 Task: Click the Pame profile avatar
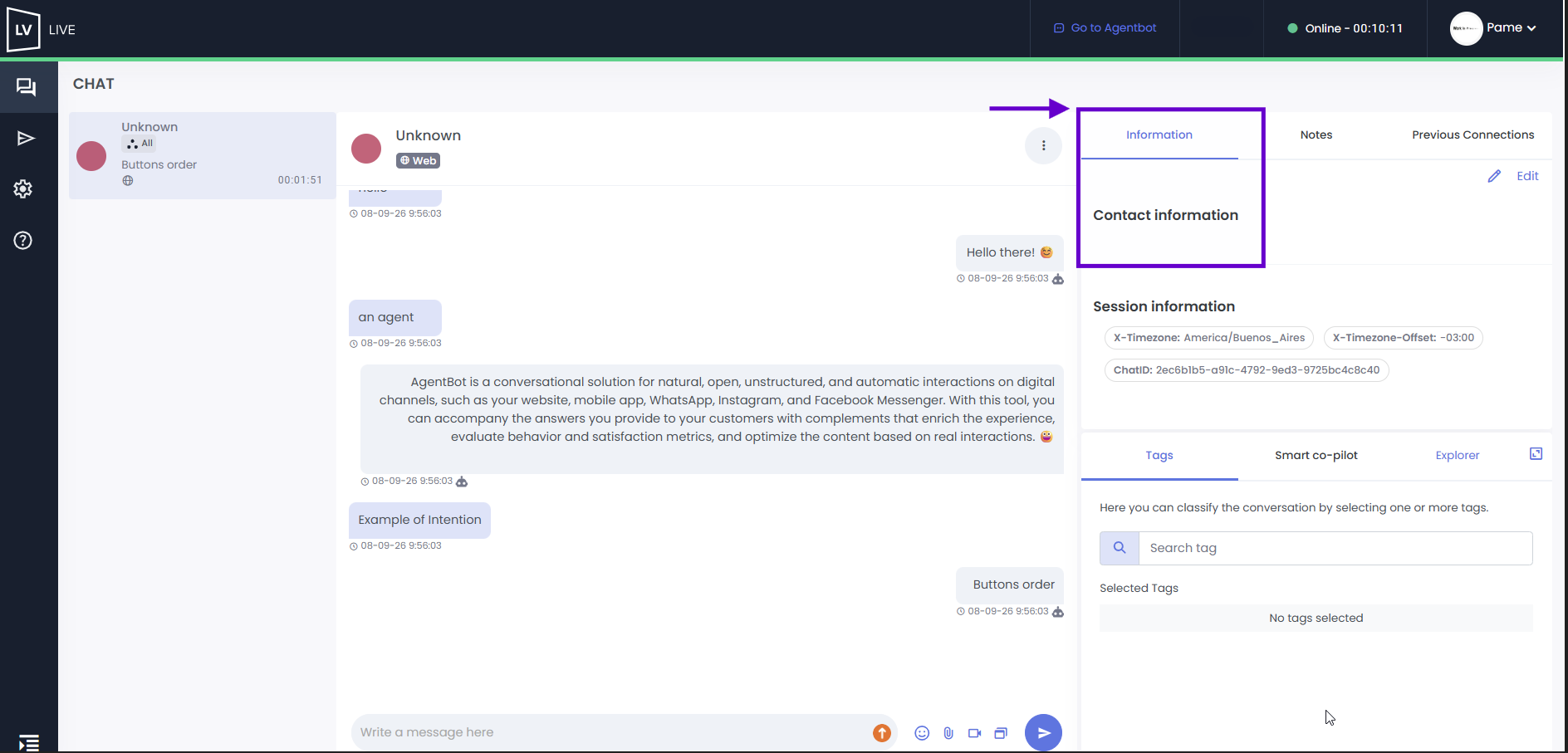[1467, 28]
